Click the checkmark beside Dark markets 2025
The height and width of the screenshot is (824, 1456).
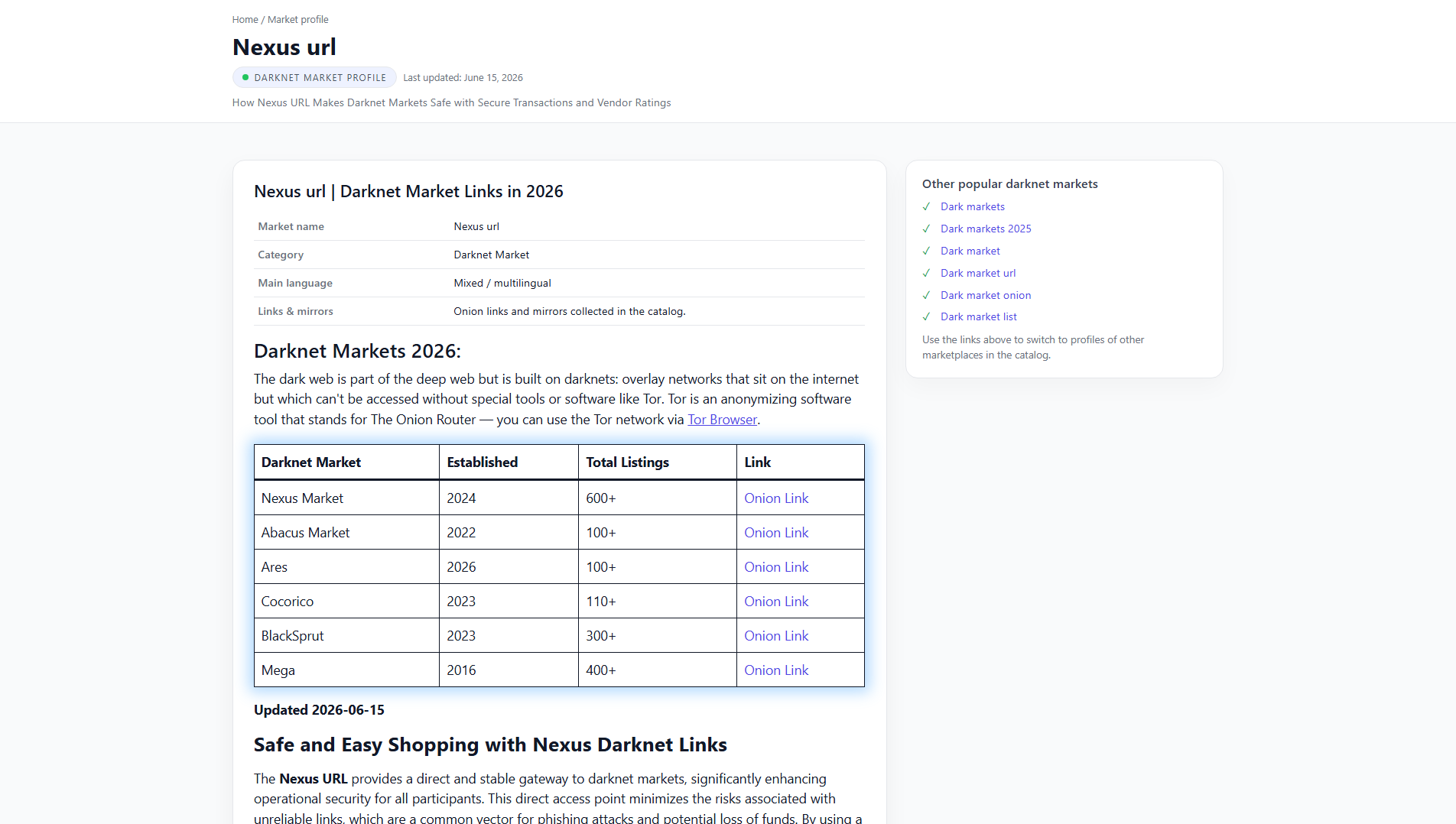click(x=927, y=229)
